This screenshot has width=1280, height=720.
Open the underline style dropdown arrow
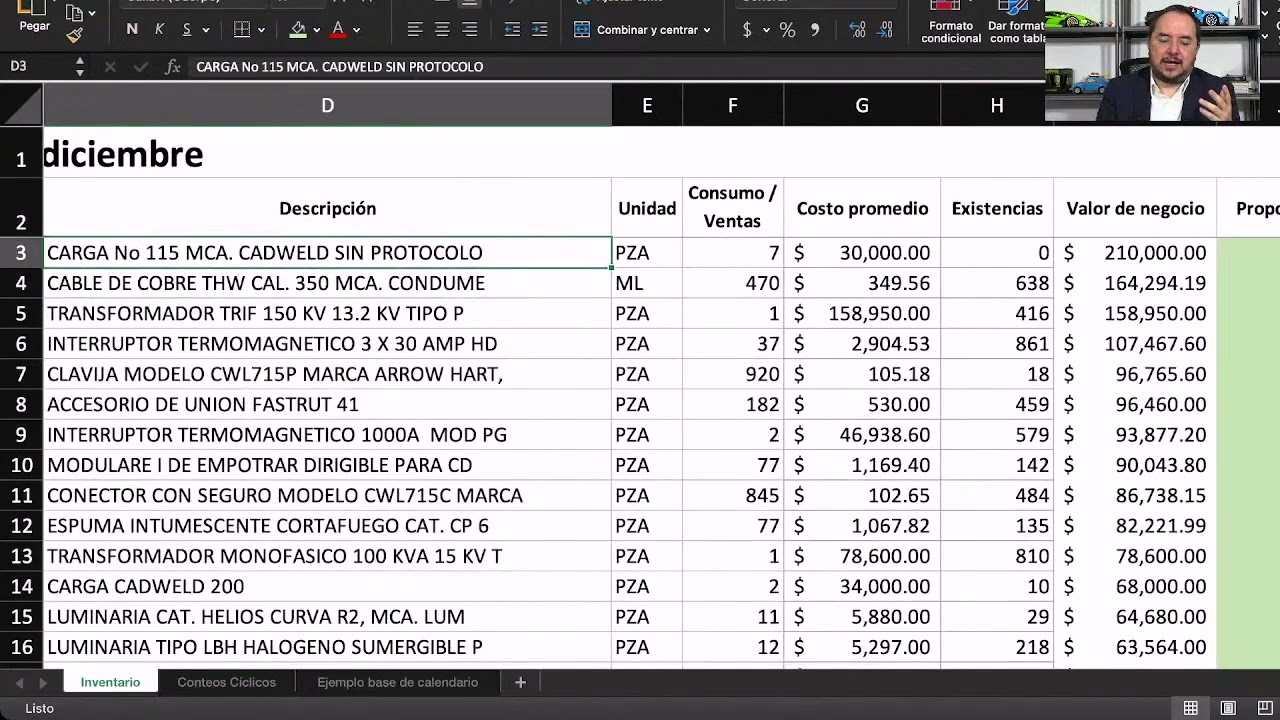(205, 30)
